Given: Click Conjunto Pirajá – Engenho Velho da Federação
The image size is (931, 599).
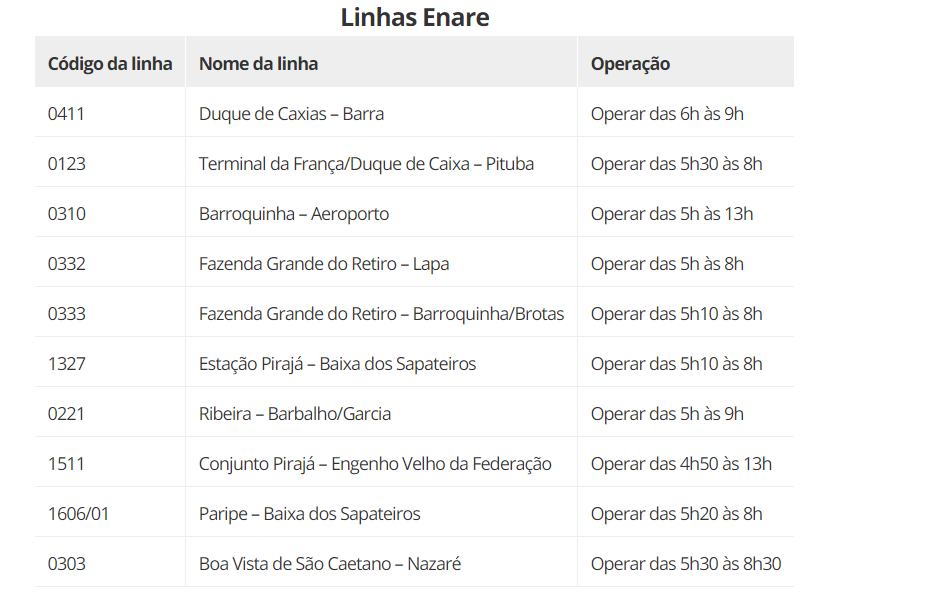Looking at the screenshot, I should pos(375,464).
